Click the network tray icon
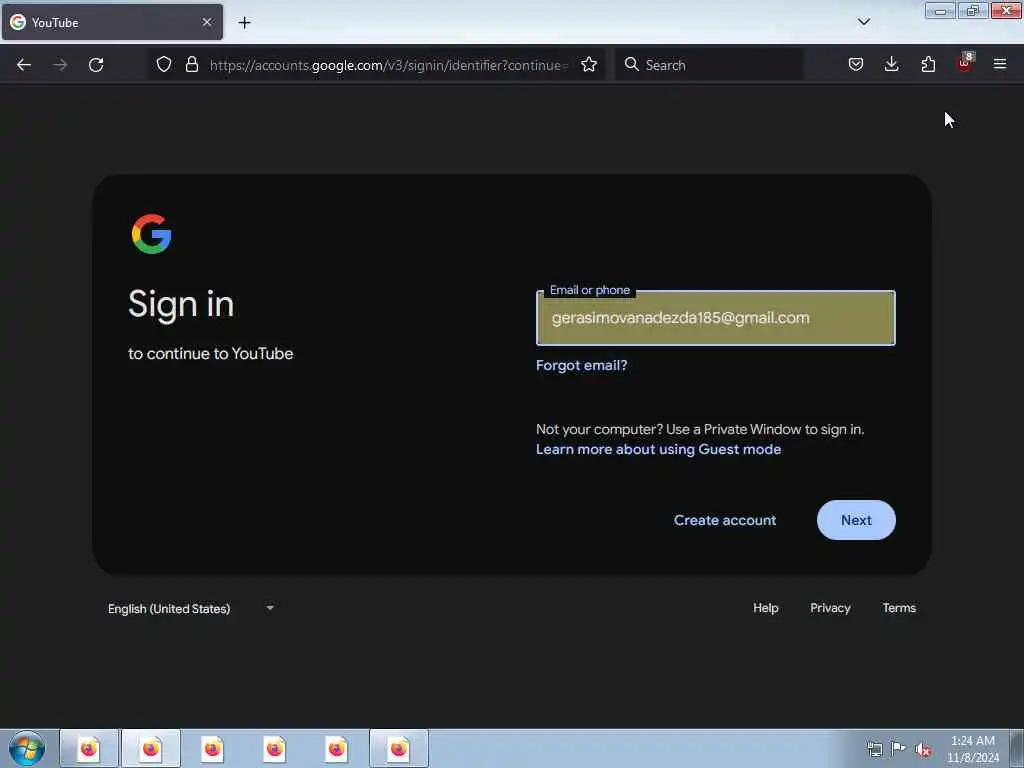This screenshot has height=768, width=1024. (x=874, y=749)
